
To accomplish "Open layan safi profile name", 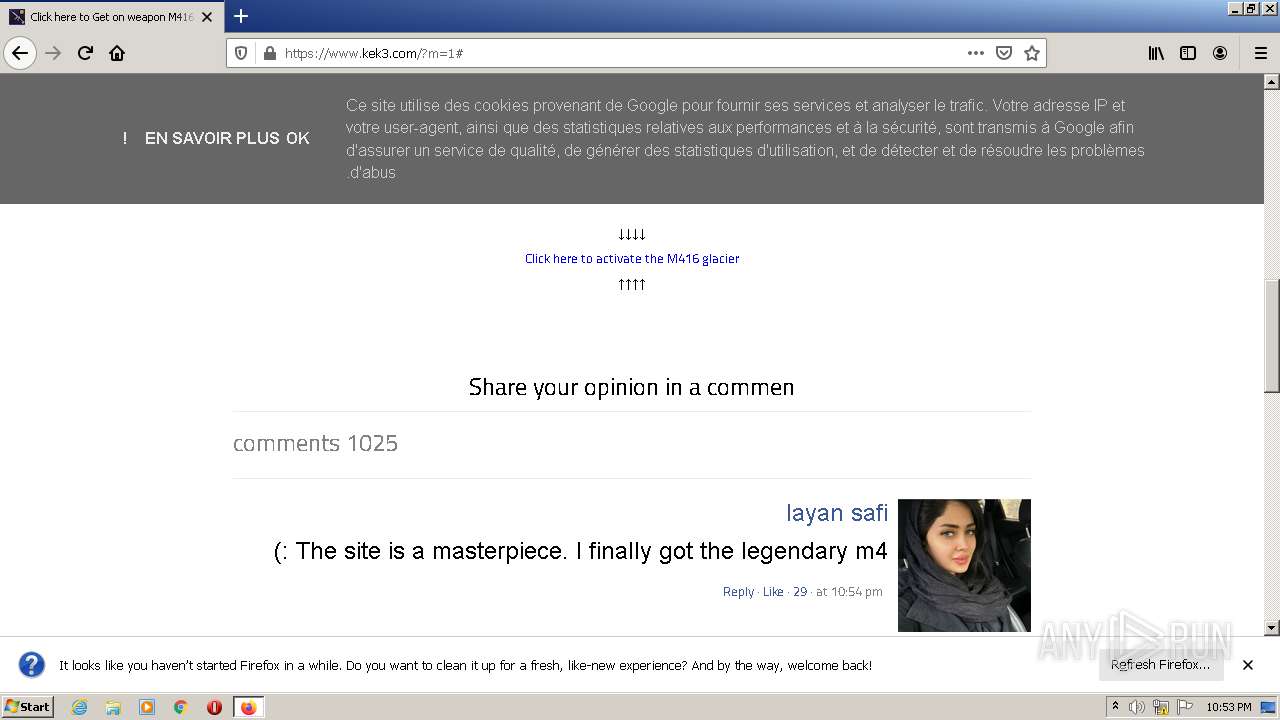I will tap(837, 513).
